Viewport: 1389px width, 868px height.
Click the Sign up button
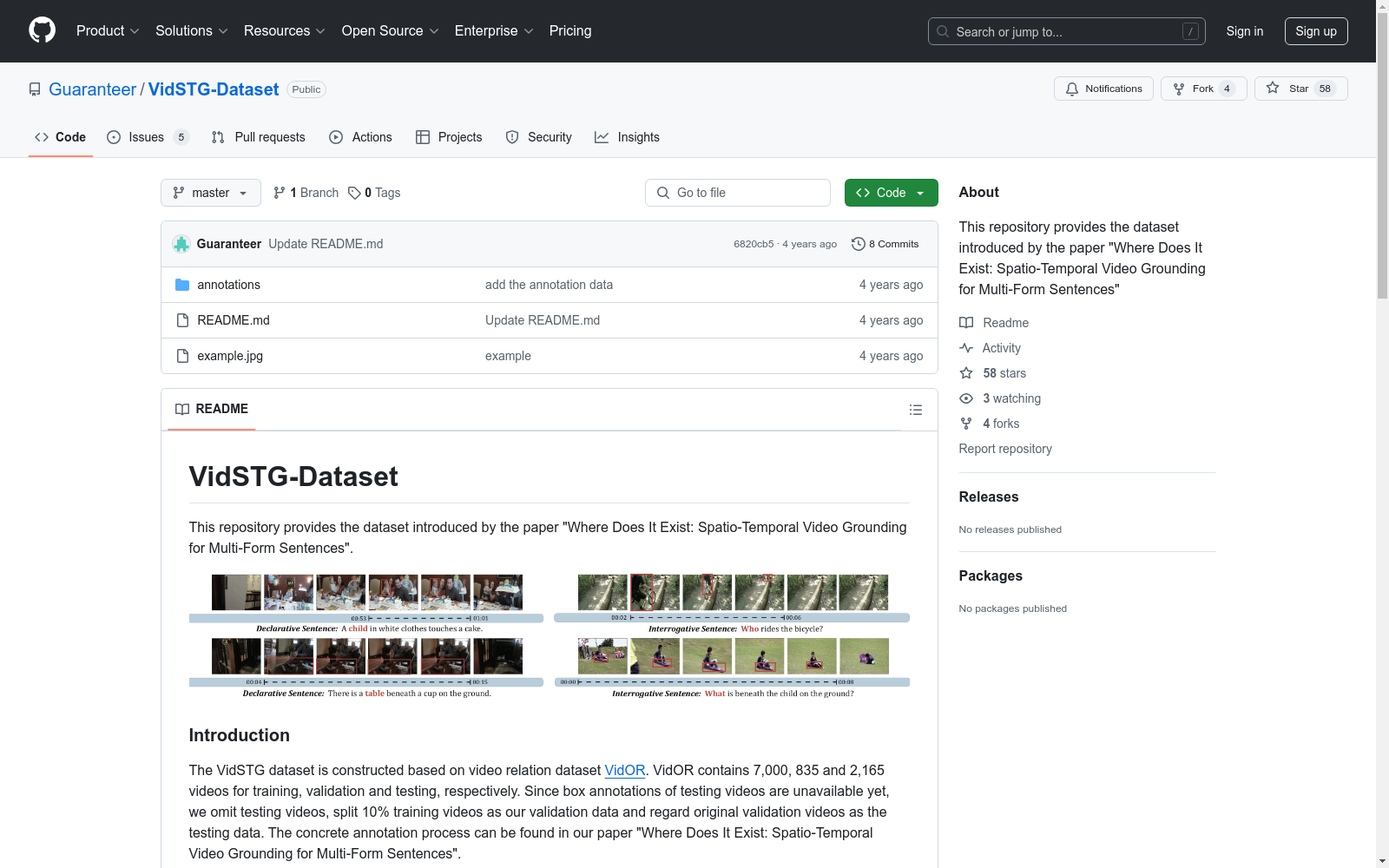click(x=1315, y=31)
